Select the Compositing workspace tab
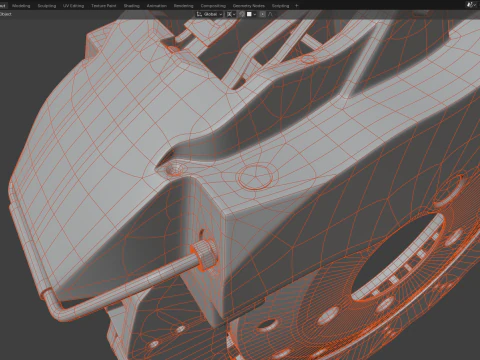The width and height of the screenshot is (480, 360). pyautogui.click(x=213, y=6)
